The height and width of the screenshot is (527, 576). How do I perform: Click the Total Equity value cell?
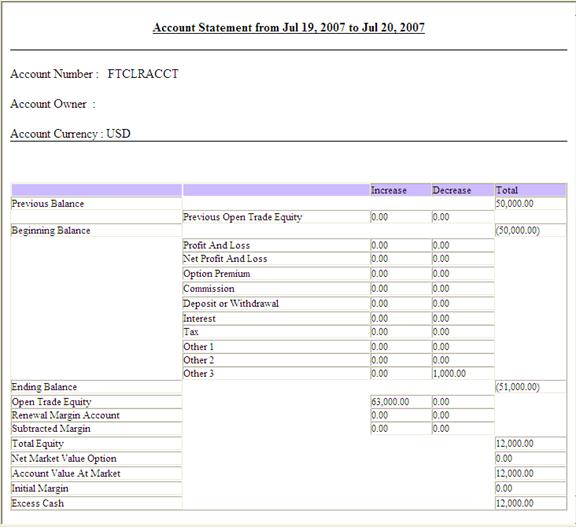coord(531,444)
